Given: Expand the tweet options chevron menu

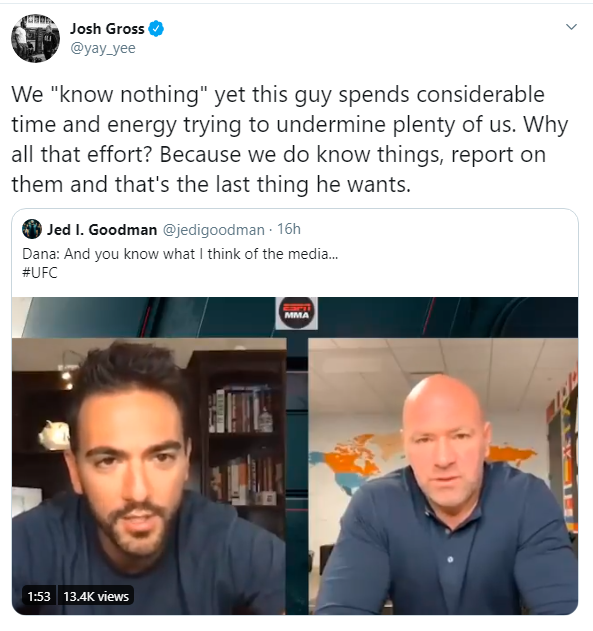Looking at the screenshot, I should (571, 27).
